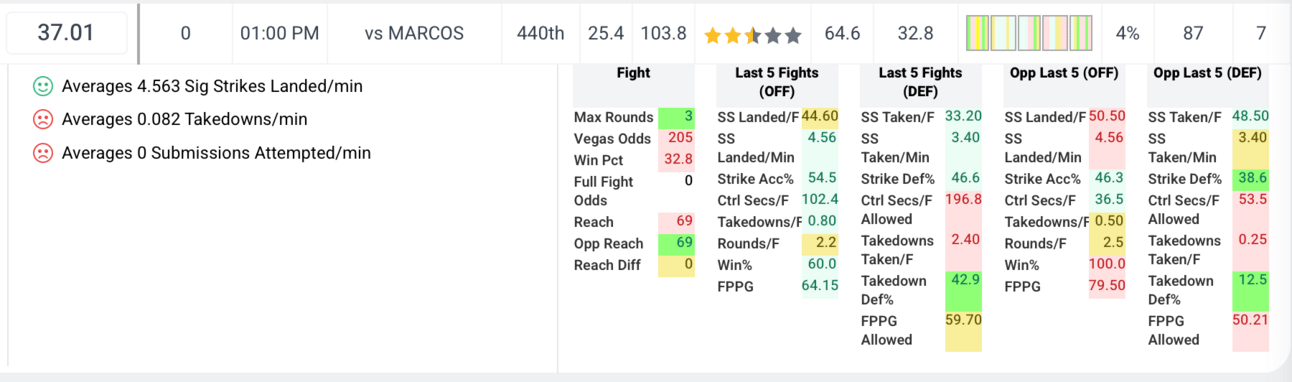Select the Opp Last 5 (DEF) header
Viewport: 1292px width, 382px height.
[1207, 73]
